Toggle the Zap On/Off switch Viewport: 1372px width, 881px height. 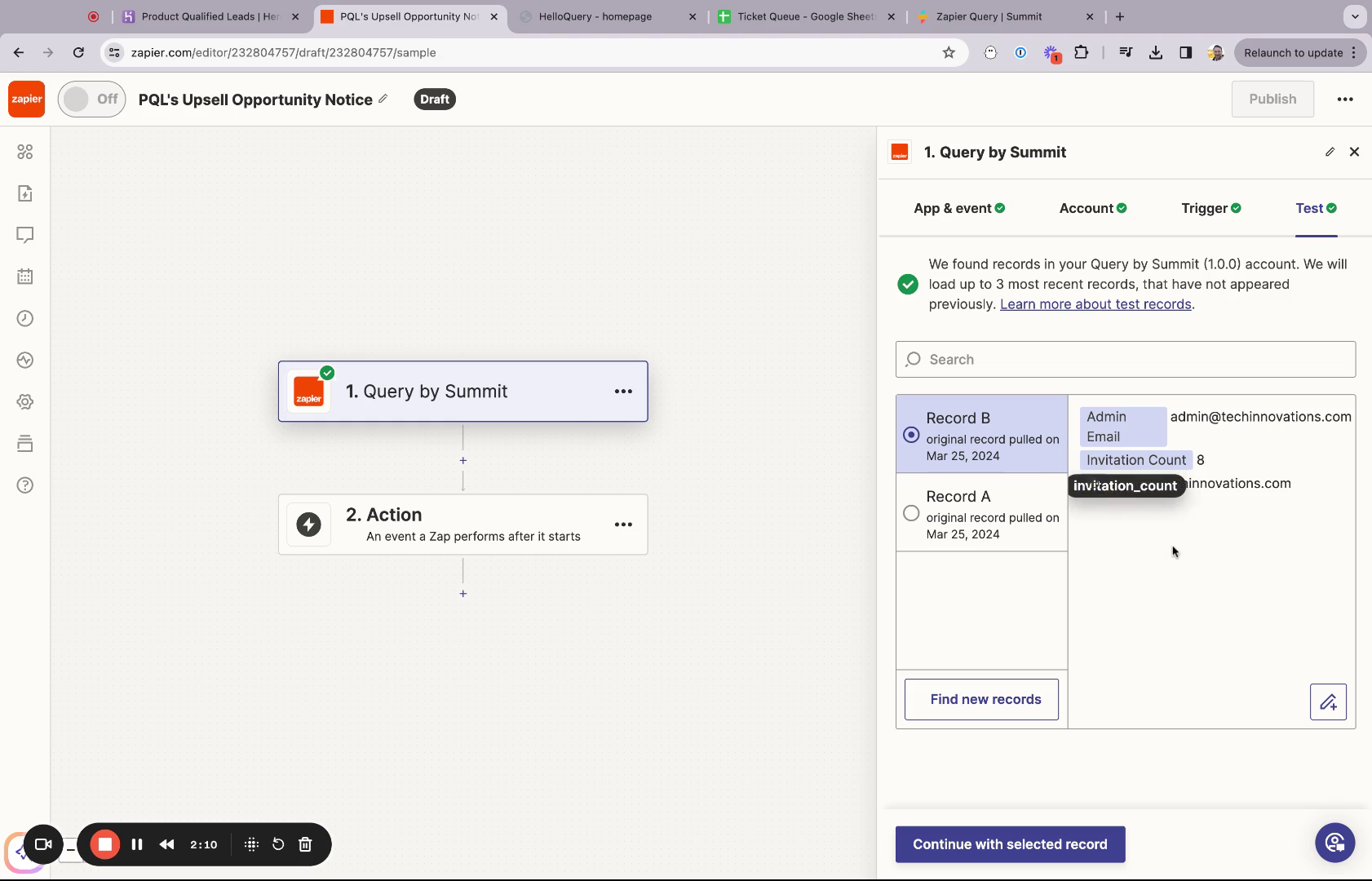[92, 100]
